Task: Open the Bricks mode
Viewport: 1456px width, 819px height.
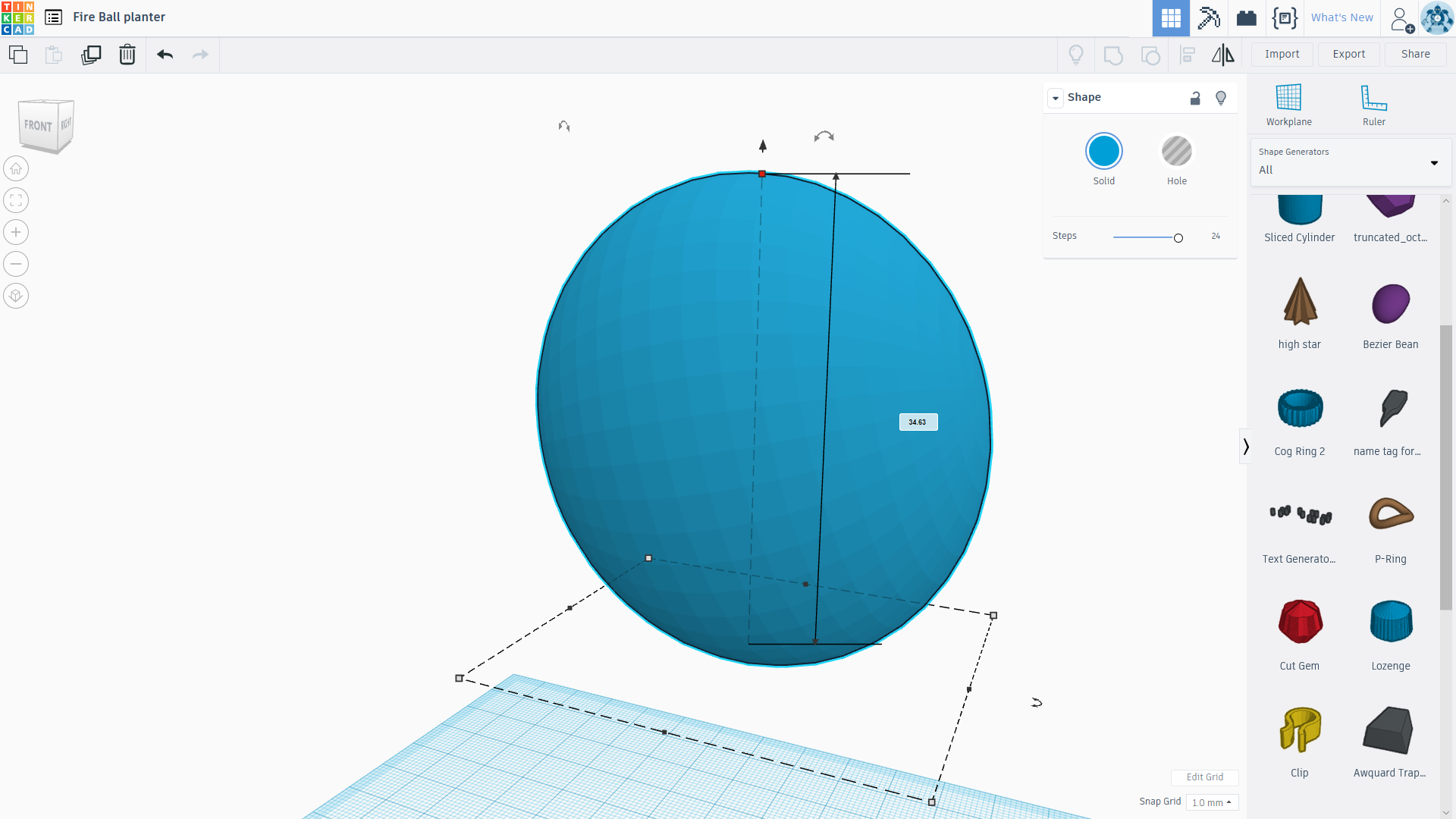Action: click(1247, 18)
